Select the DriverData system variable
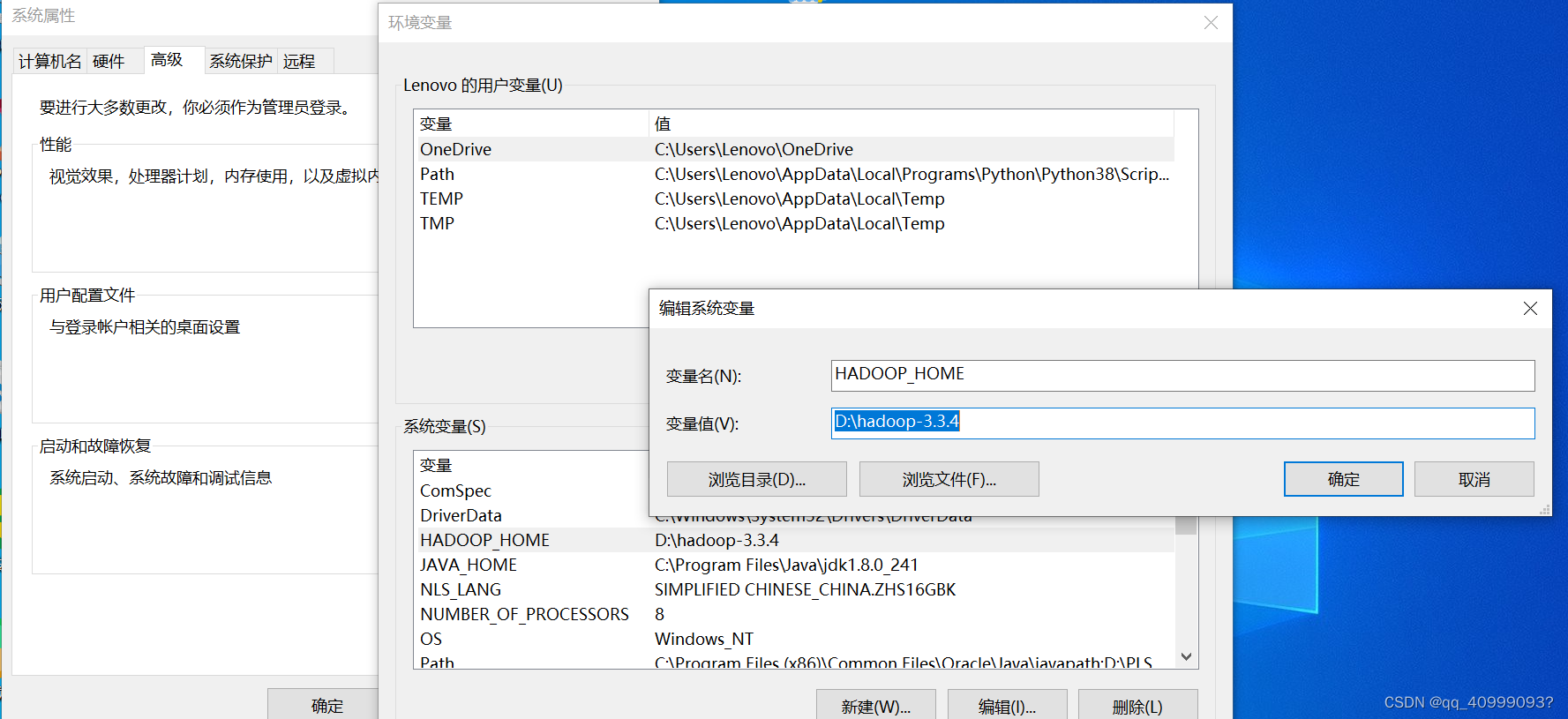Screen dimensions: 1568x719 click(x=531, y=515)
